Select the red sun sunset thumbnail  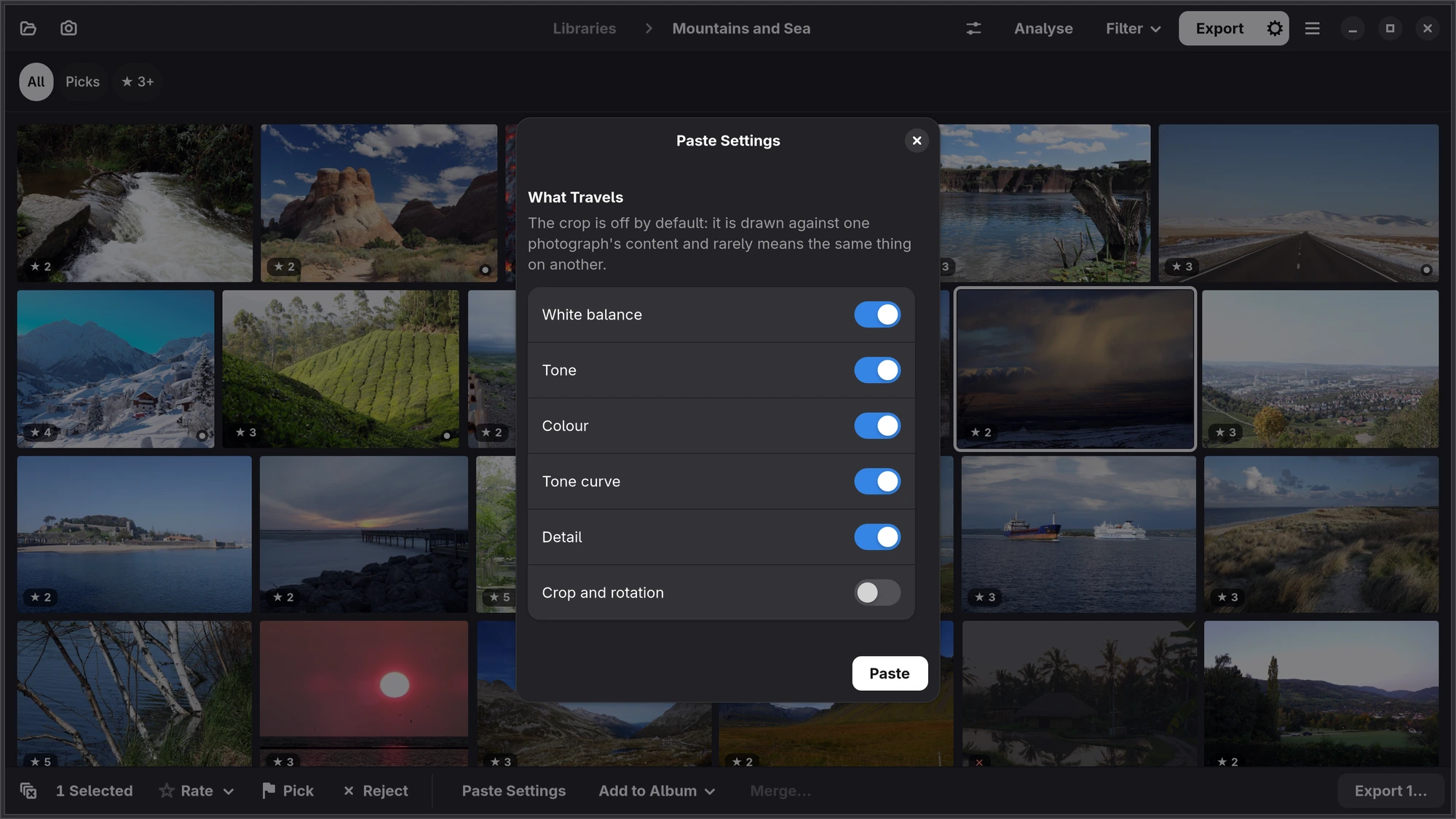tap(364, 692)
